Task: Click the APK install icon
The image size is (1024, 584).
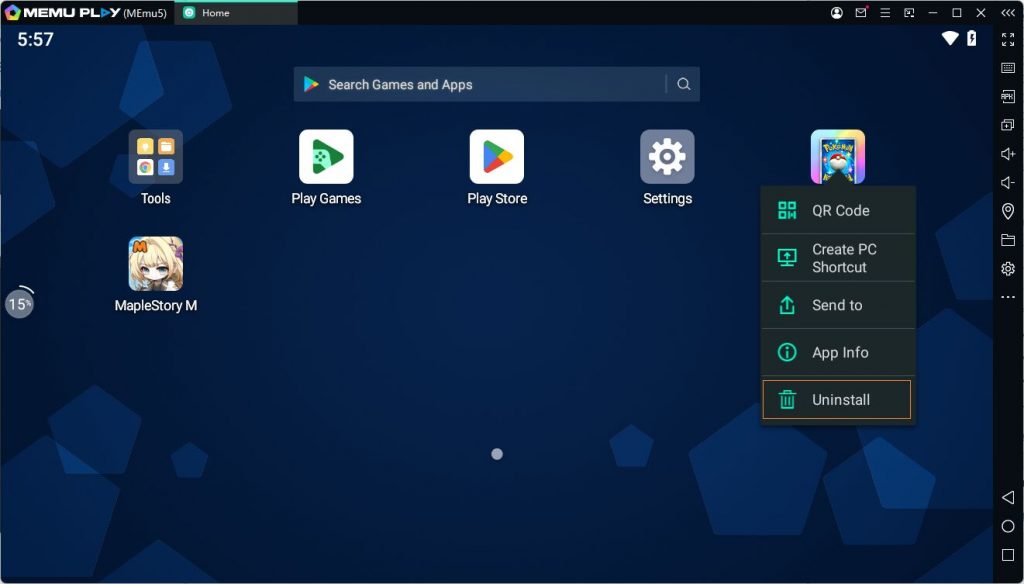Action: tap(1007, 97)
